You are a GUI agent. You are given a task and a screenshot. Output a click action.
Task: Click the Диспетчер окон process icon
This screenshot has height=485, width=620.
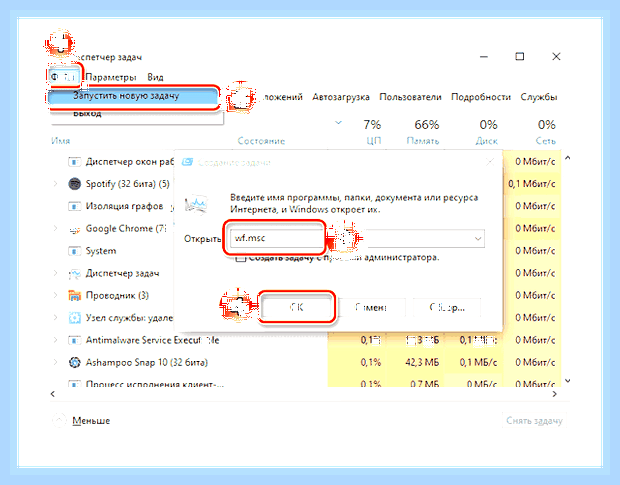point(74,162)
